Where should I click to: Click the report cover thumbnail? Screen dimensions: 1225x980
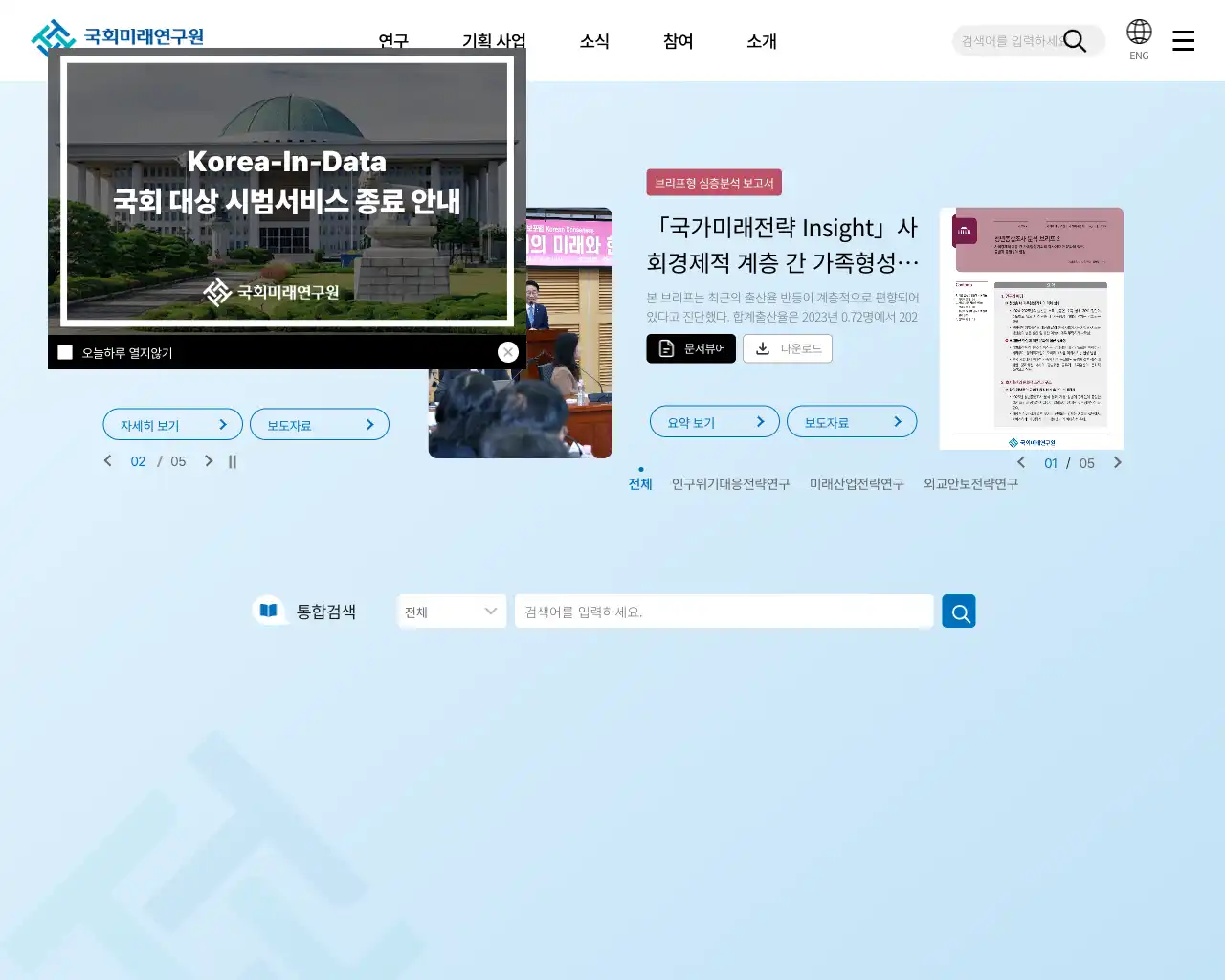point(1032,328)
